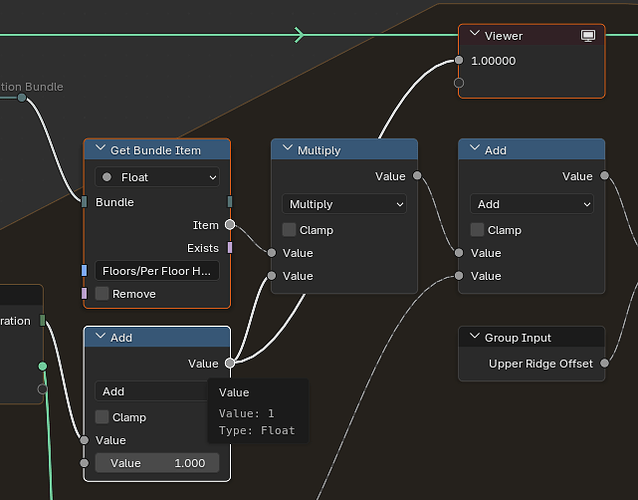The height and width of the screenshot is (500, 638).
Task: Enable Clamp in the Multiply node
Action: tap(289, 230)
